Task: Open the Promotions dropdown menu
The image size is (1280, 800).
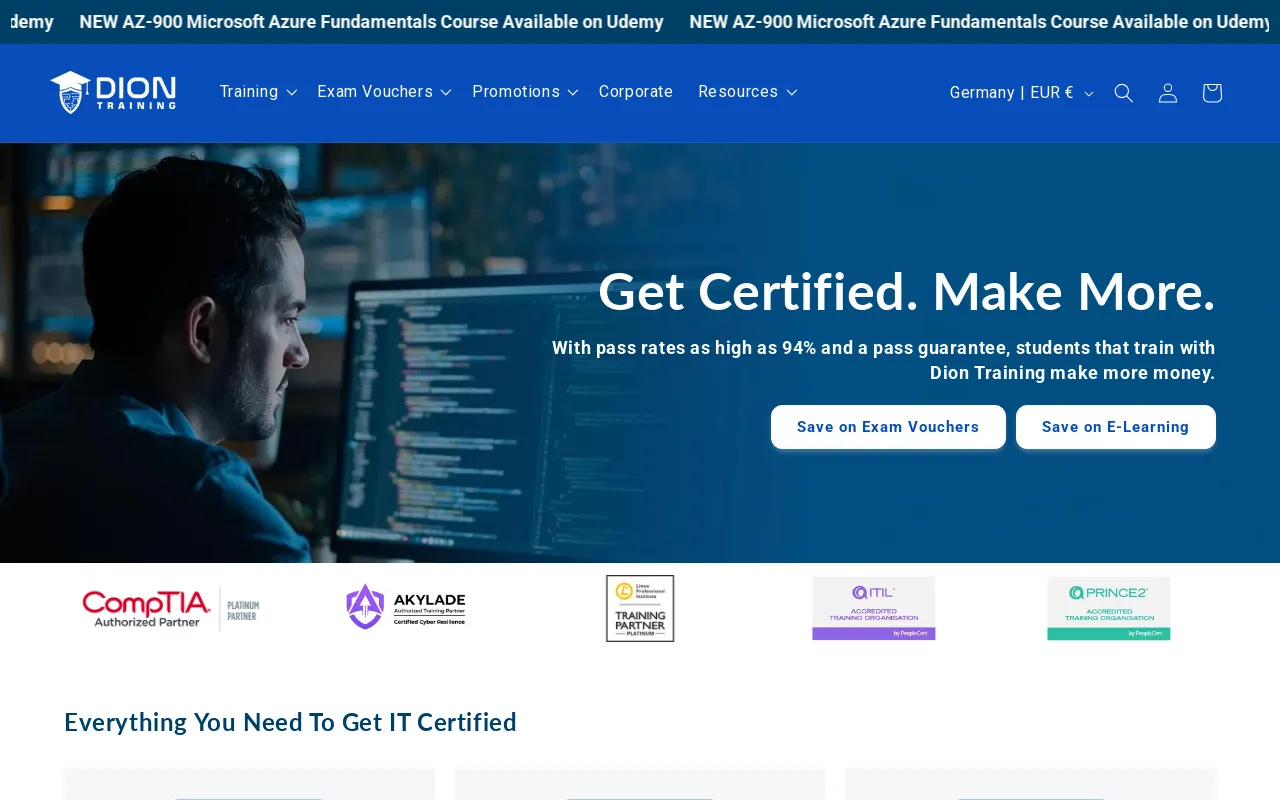Action: pos(525,92)
